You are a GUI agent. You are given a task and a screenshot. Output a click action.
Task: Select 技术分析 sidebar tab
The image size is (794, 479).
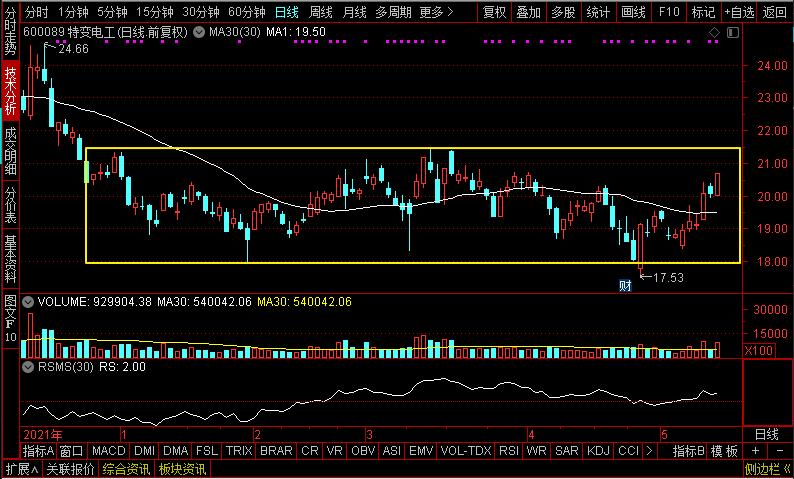pos(10,91)
